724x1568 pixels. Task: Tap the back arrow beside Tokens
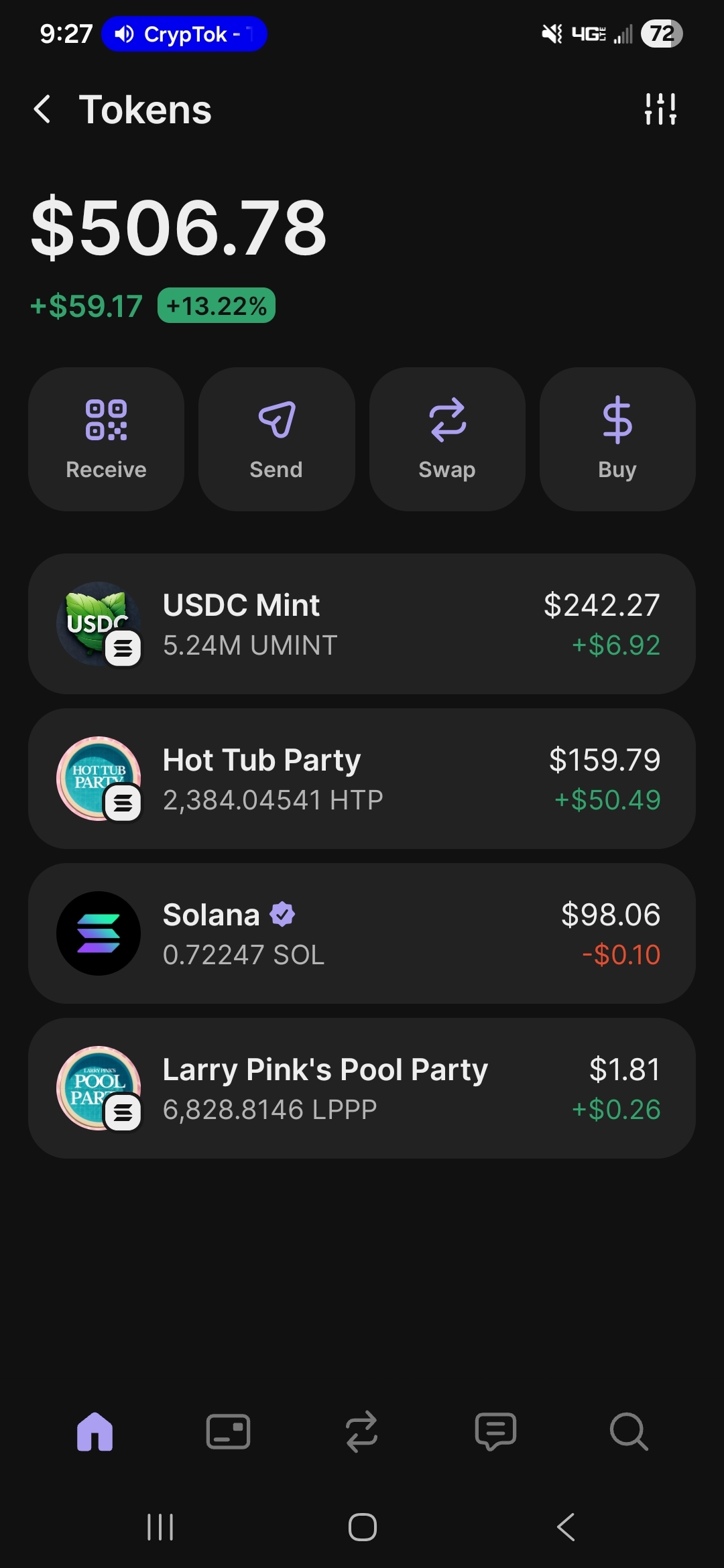[x=42, y=109]
